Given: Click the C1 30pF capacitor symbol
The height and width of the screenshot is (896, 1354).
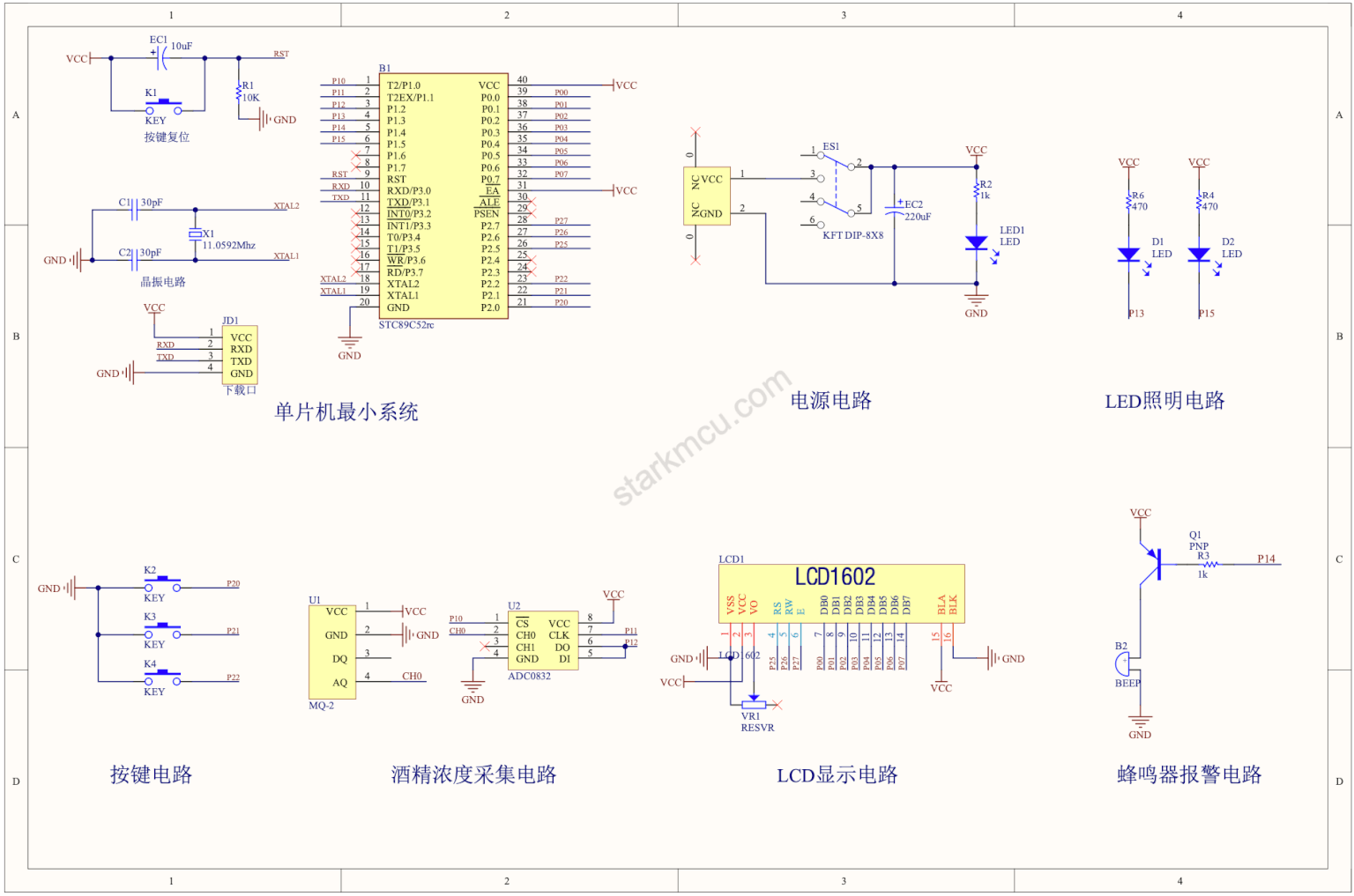Looking at the screenshot, I should click(x=135, y=211).
